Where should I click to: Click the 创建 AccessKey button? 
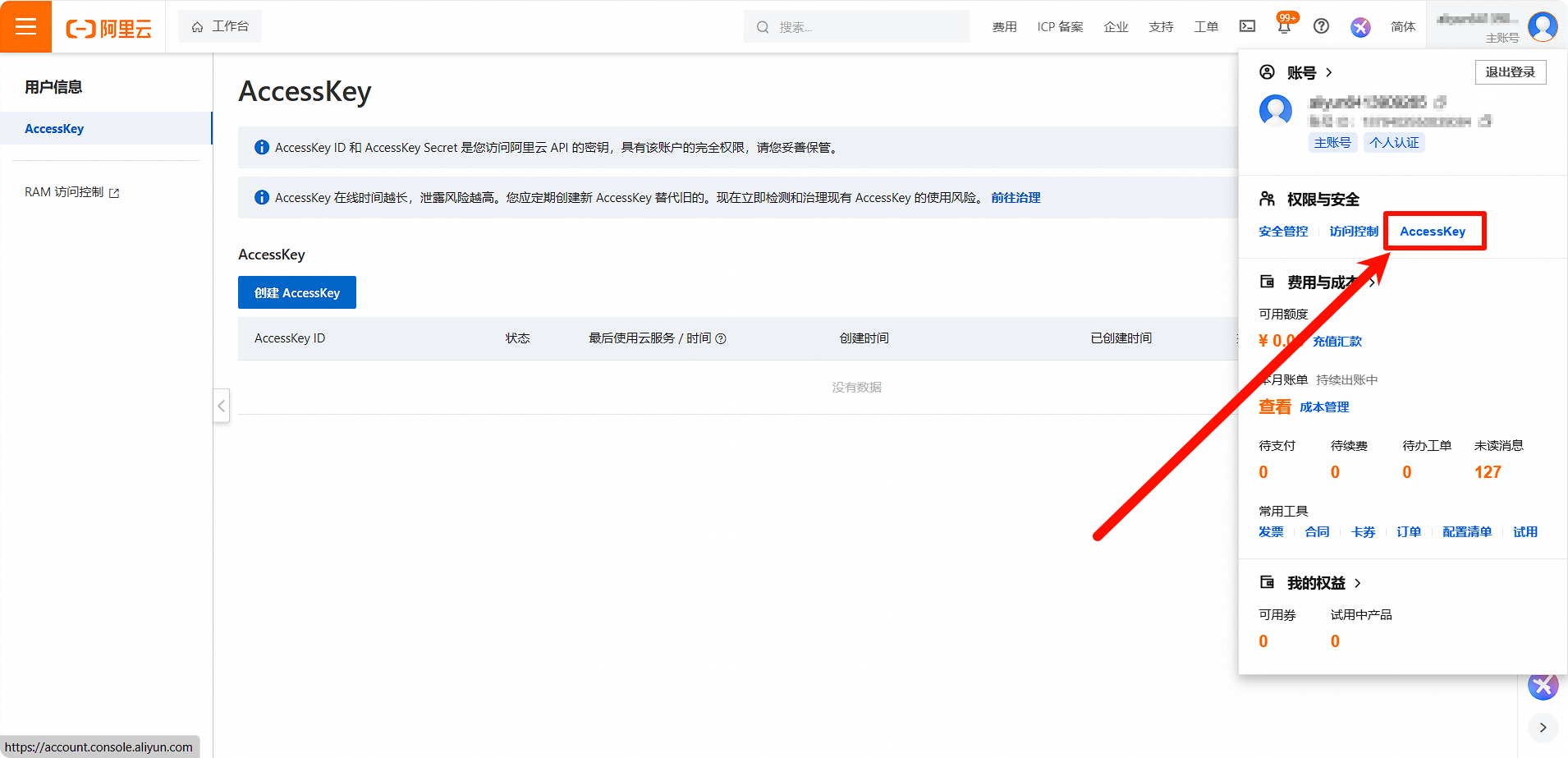pos(297,292)
